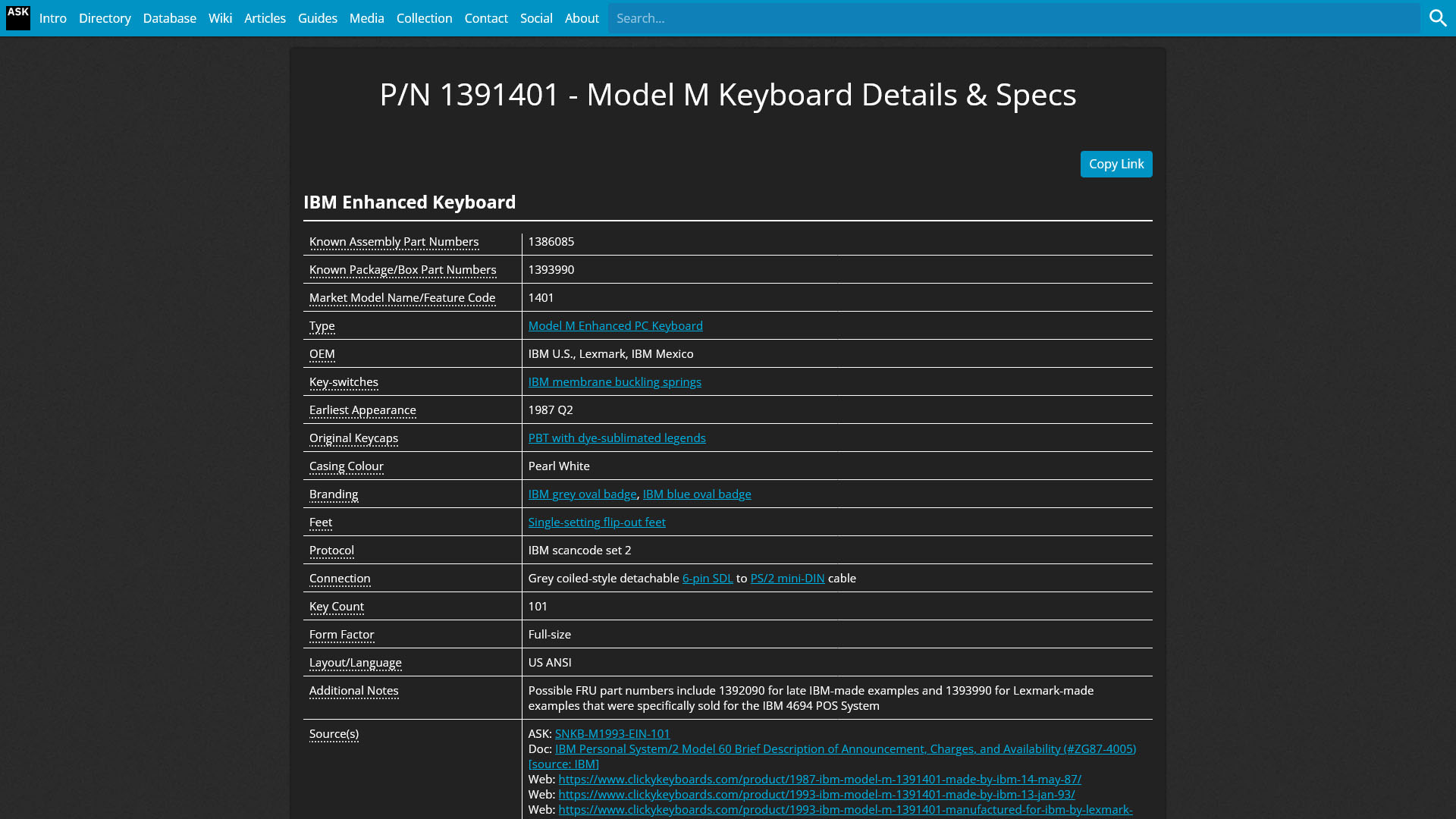The width and height of the screenshot is (1456, 819).
Task: Select the 1393990 package part number value
Action: pos(551,269)
